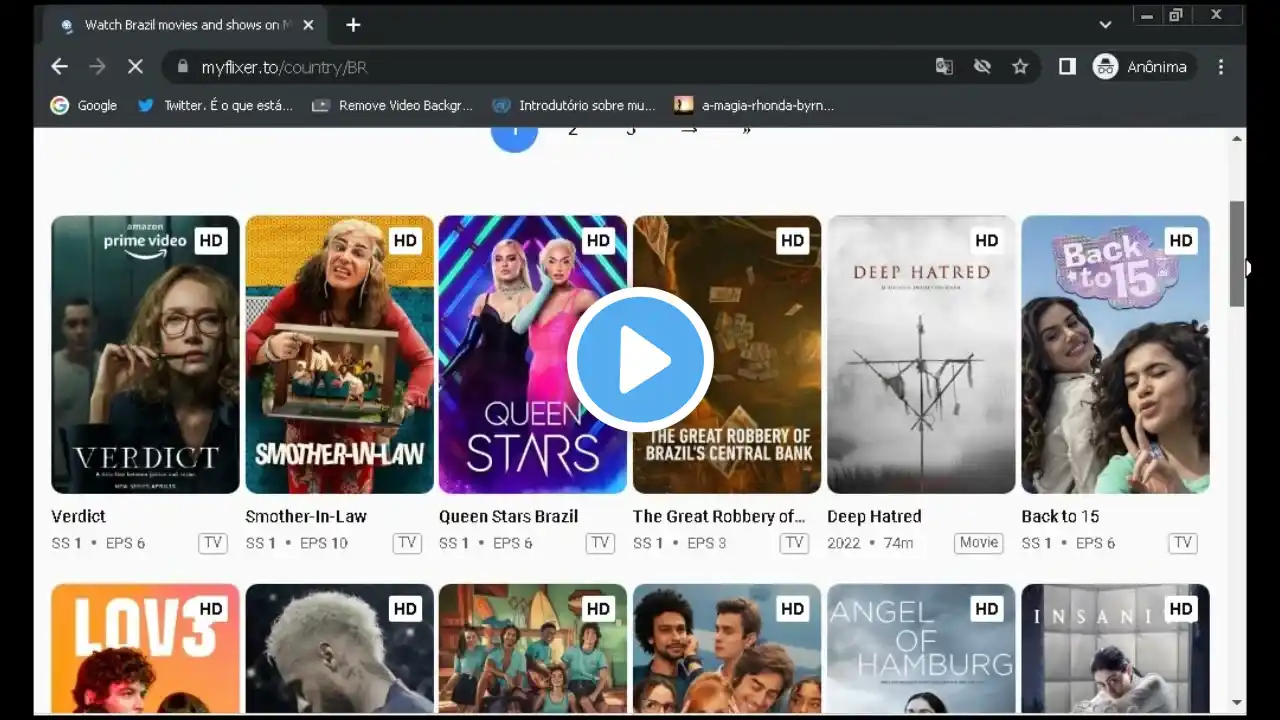Click the Remove Video Backgr... bookmark favicon
The height and width of the screenshot is (720, 1280).
pyautogui.click(x=321, y=105)
